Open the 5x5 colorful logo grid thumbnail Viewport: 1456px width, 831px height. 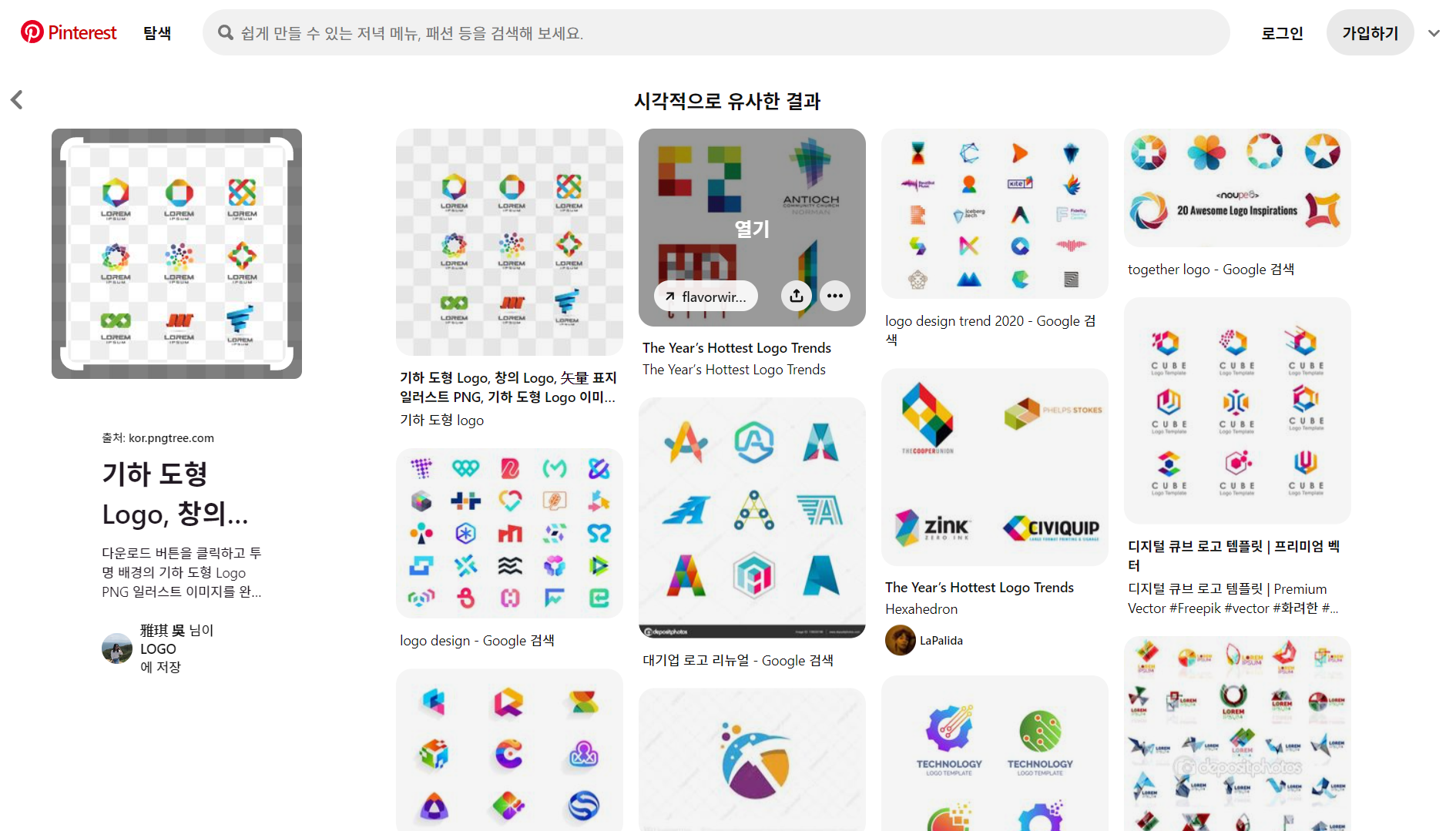click(509, 533)
